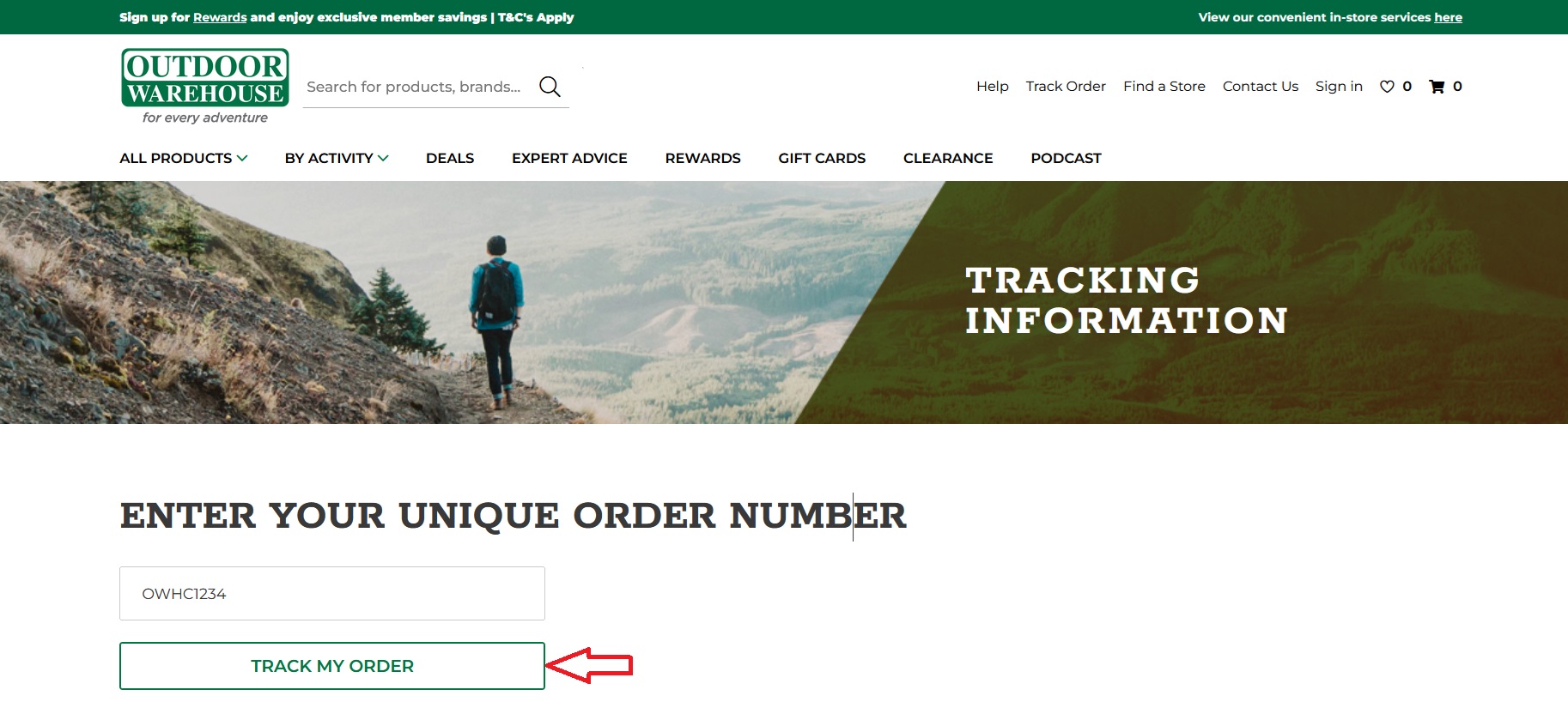Expand the All Products chevron
The width and height of the screenshot is (1568, 702).
[x=242, y=158]
